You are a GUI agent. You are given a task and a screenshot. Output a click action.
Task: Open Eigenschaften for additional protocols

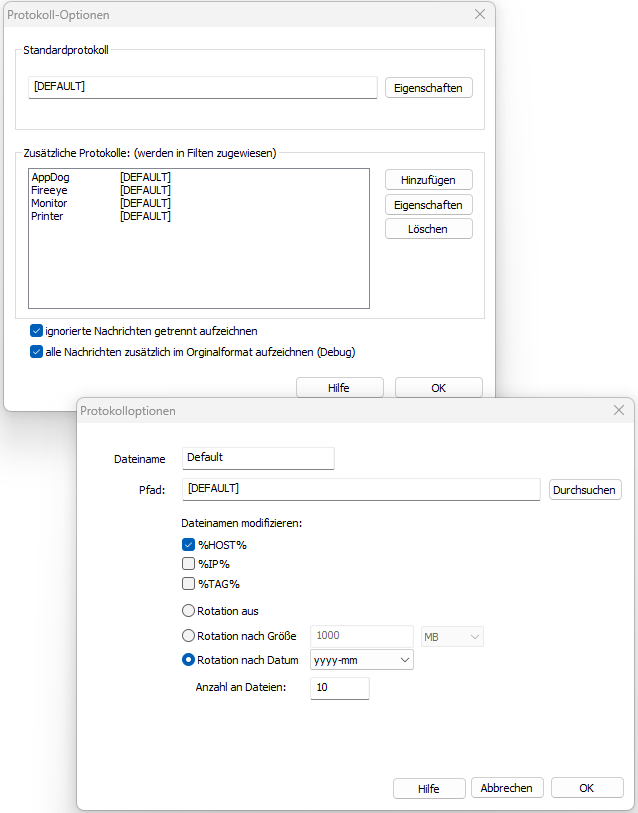point(428,205)
